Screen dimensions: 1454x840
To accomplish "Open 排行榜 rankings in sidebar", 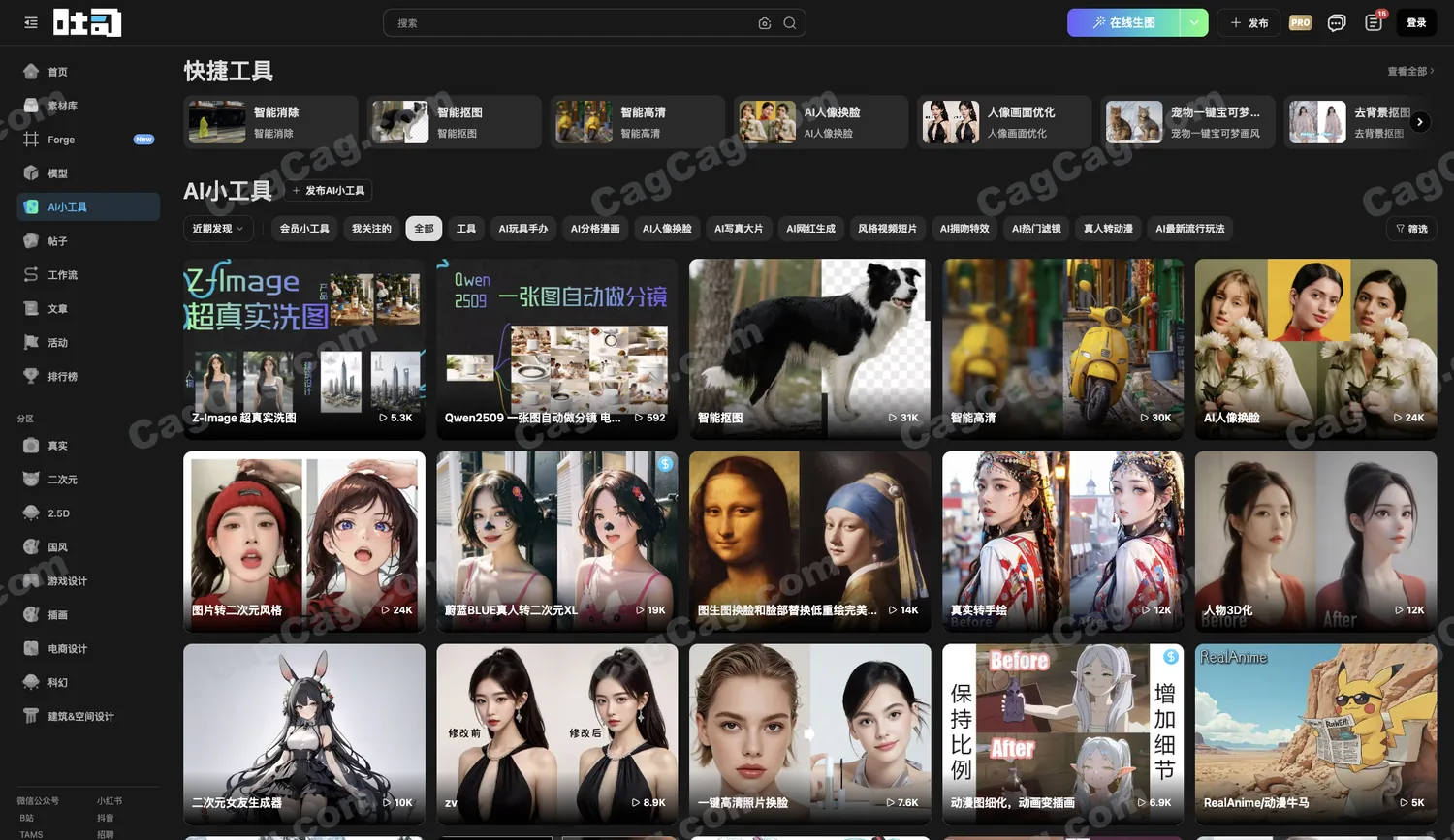I will coord(88,377).
